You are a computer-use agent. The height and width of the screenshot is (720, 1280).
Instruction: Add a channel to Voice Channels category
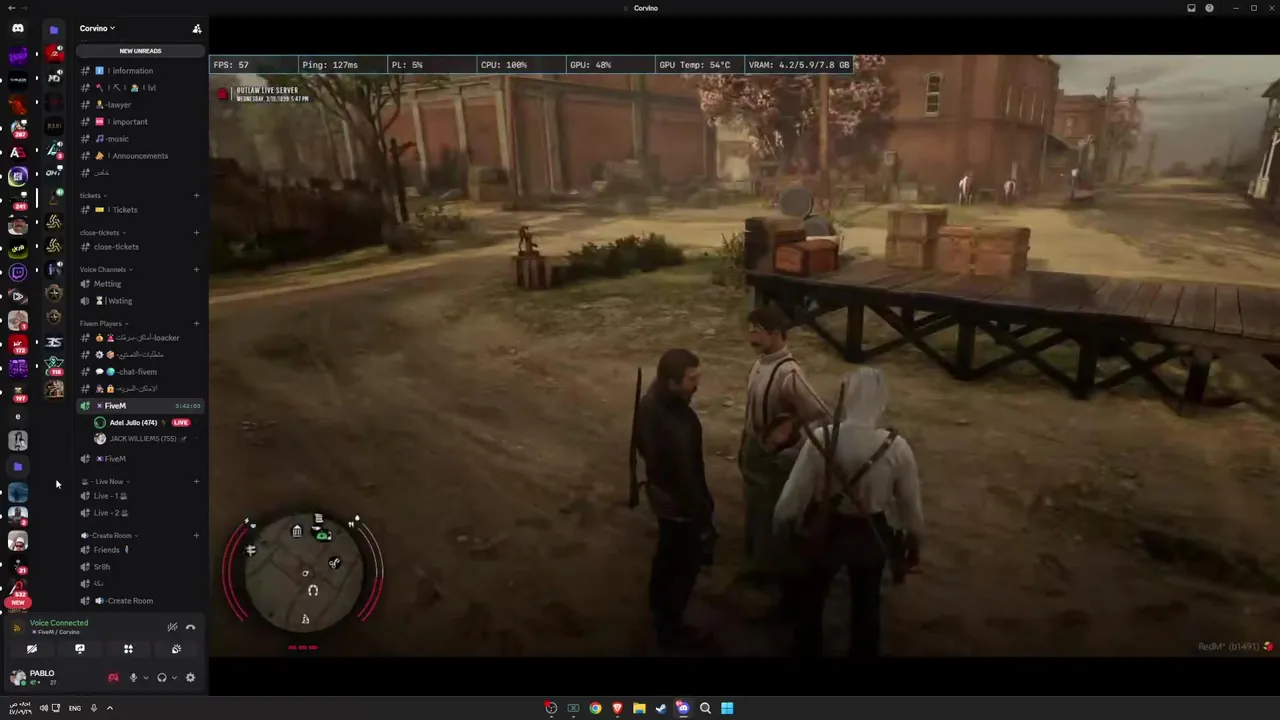coord(196,270)
